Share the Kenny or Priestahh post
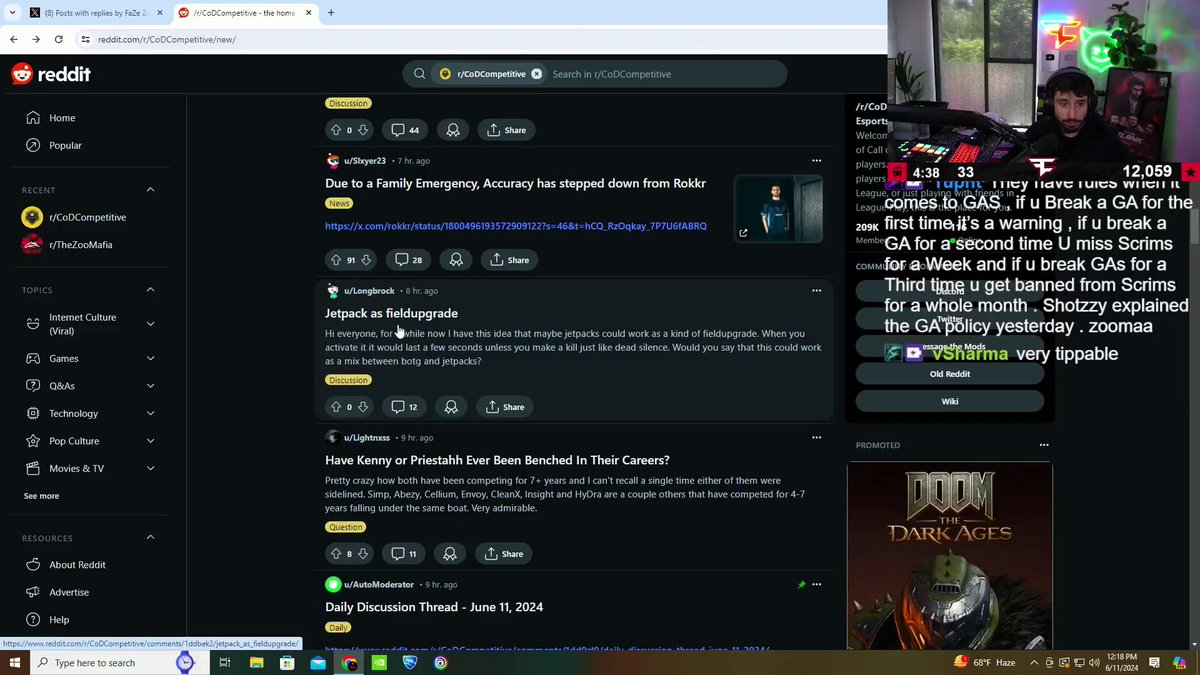The width and height of the screenshot is (1200, 675). coord(504,554)
